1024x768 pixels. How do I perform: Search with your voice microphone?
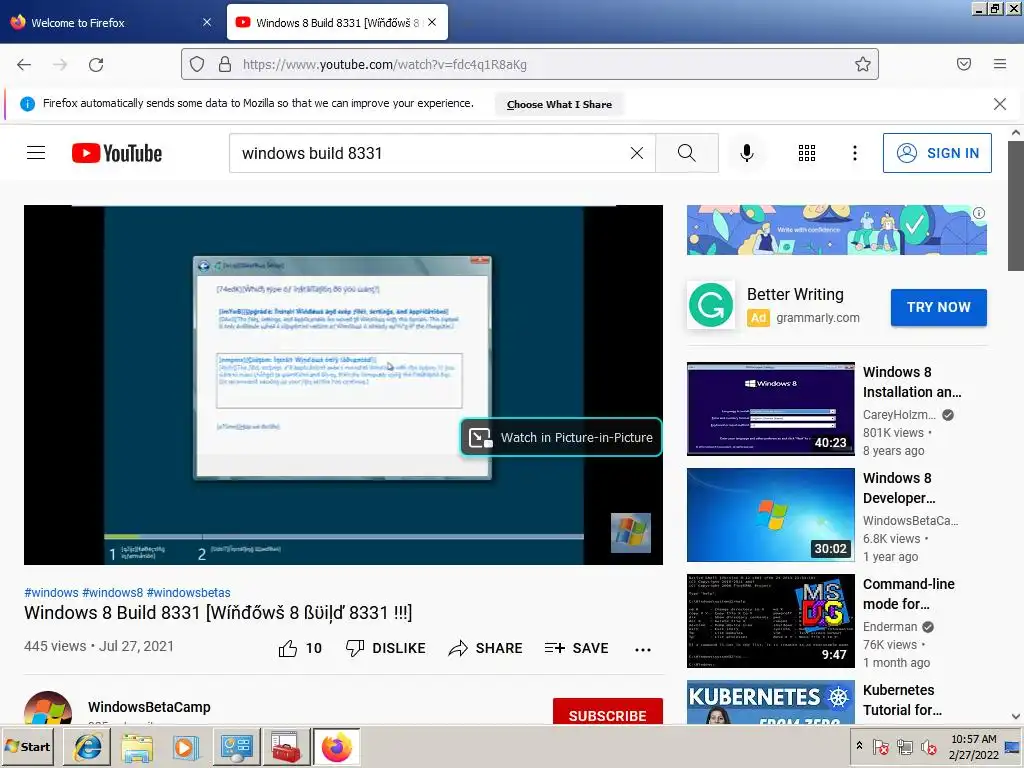pos(746,153)
